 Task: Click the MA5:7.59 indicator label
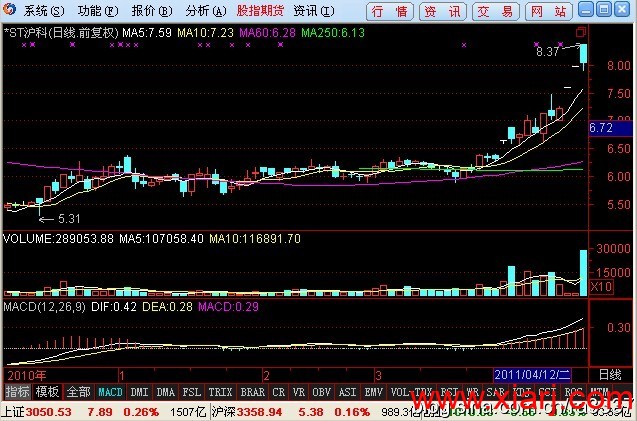(x=147, y=33)
